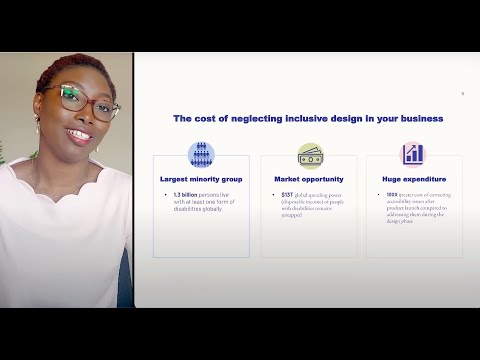The width and height of the screenshot is (480, 360).
Task: Click the 'Largest minority group' heading
Action: [201, 179]
